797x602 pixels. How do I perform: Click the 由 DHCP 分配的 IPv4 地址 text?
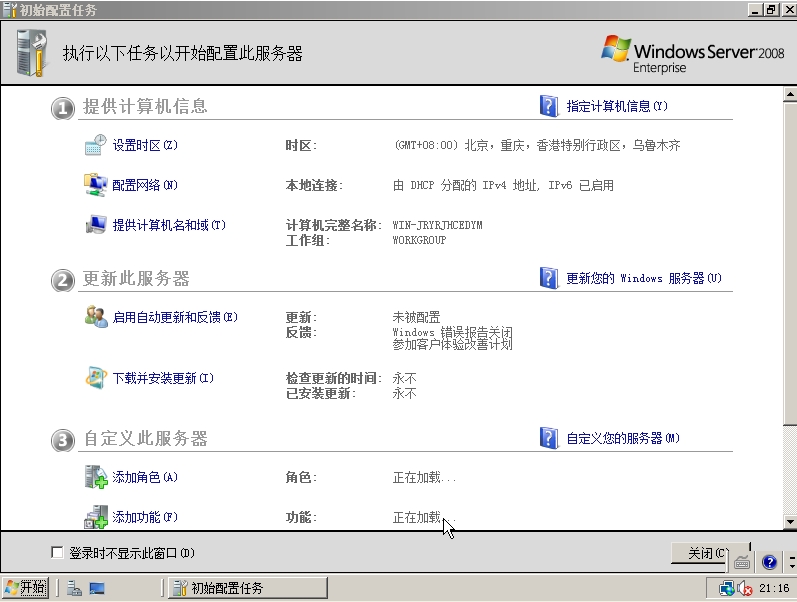pos(466,185)
